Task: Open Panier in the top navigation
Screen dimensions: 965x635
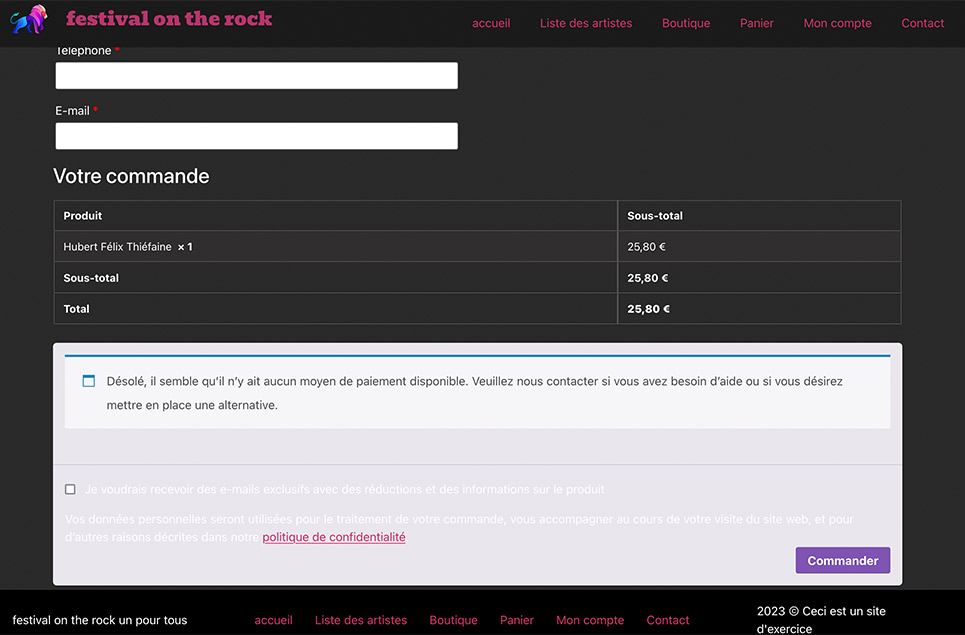Action: [x=756, y=23]
